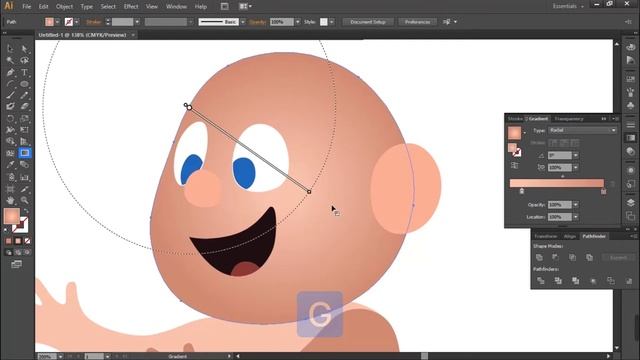The width and height of the screenshot is (640, 360).
Task: Open the gradient Type dropdown (Radial)
Action: (x=582, y=130)
